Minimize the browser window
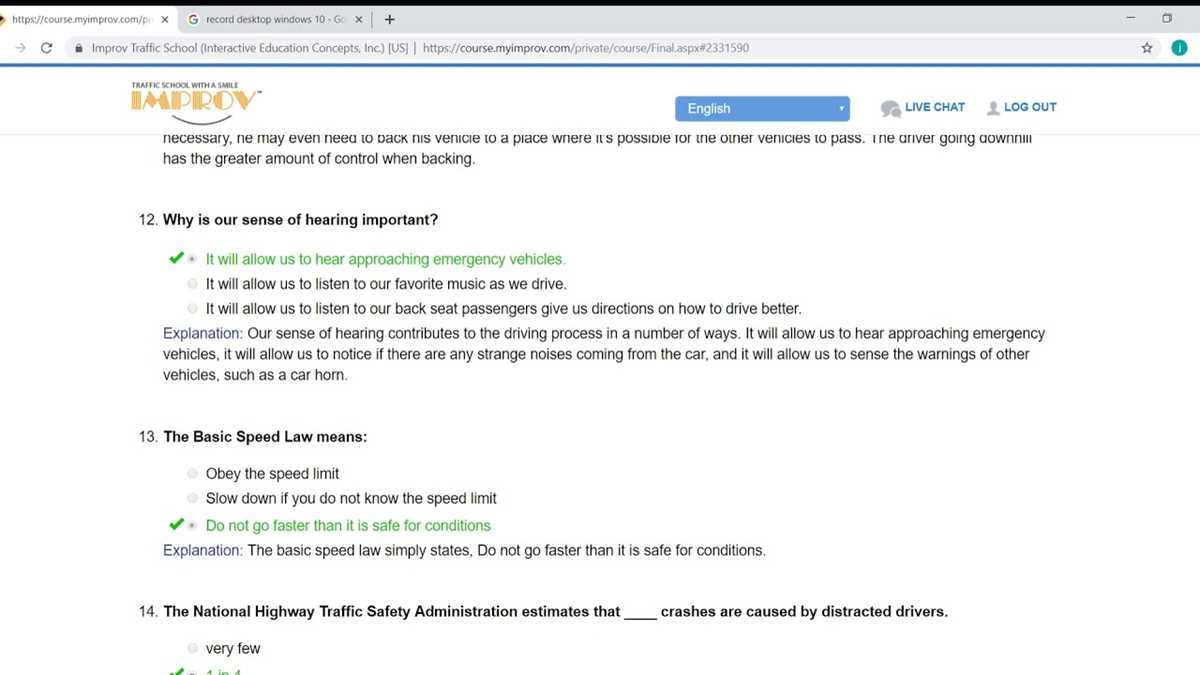This screenshot has height=675, width=1200. pyautogui.click(x=1131, y=18)
